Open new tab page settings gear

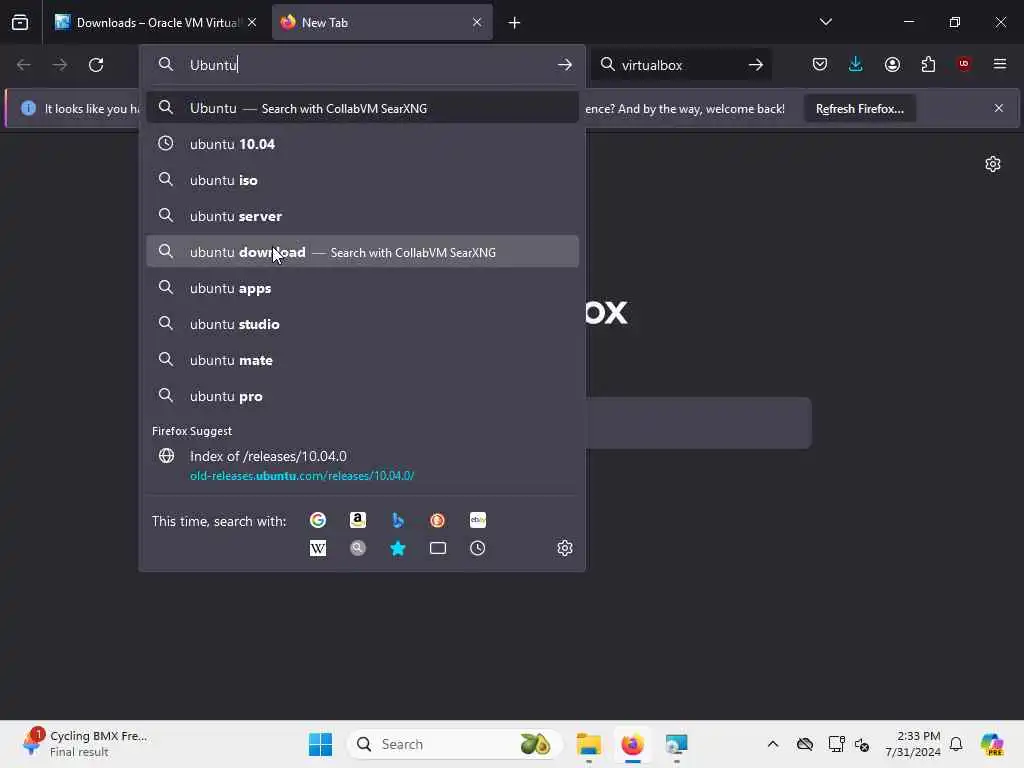pyautogui.click(x=993, y=164)
